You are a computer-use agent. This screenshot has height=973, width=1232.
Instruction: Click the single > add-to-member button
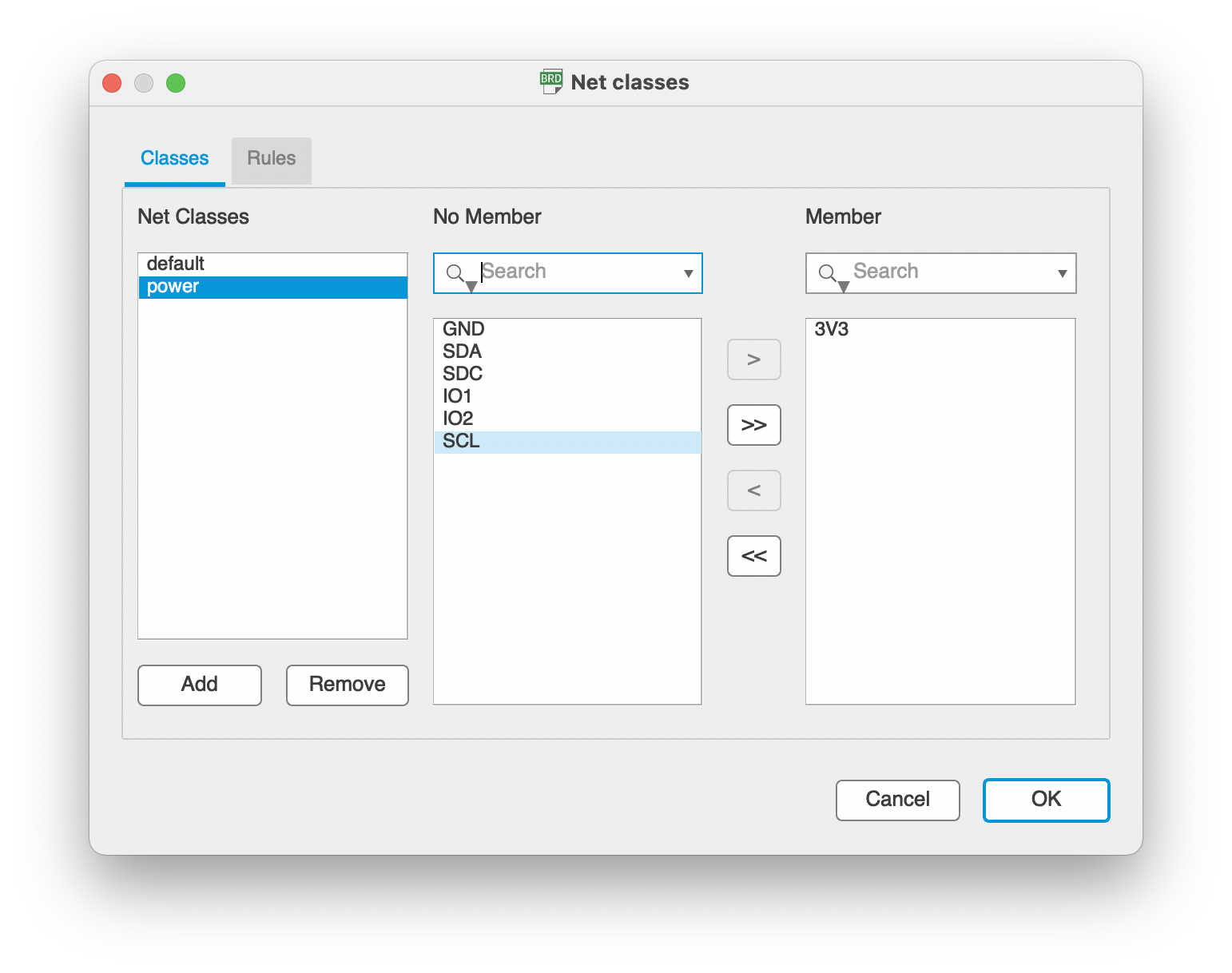[x=754, y=359]
